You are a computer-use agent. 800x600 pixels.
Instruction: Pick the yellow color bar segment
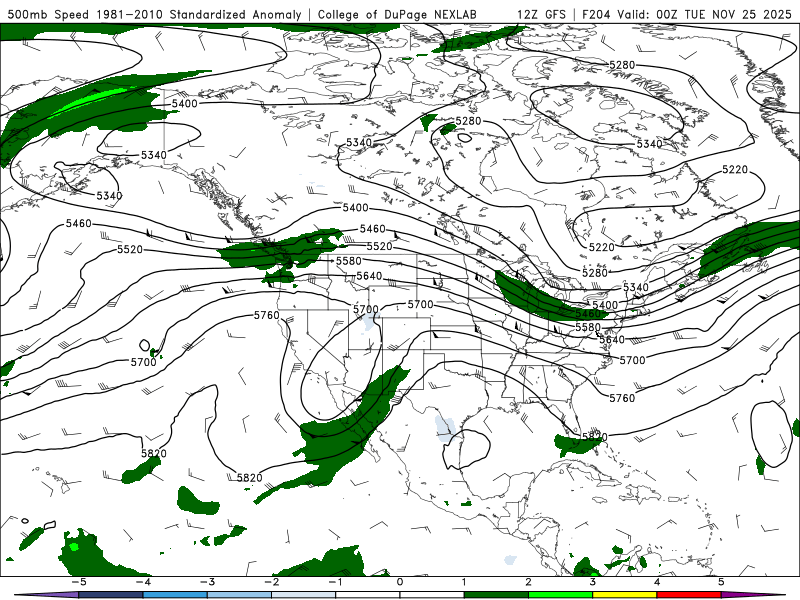[625, 595]
